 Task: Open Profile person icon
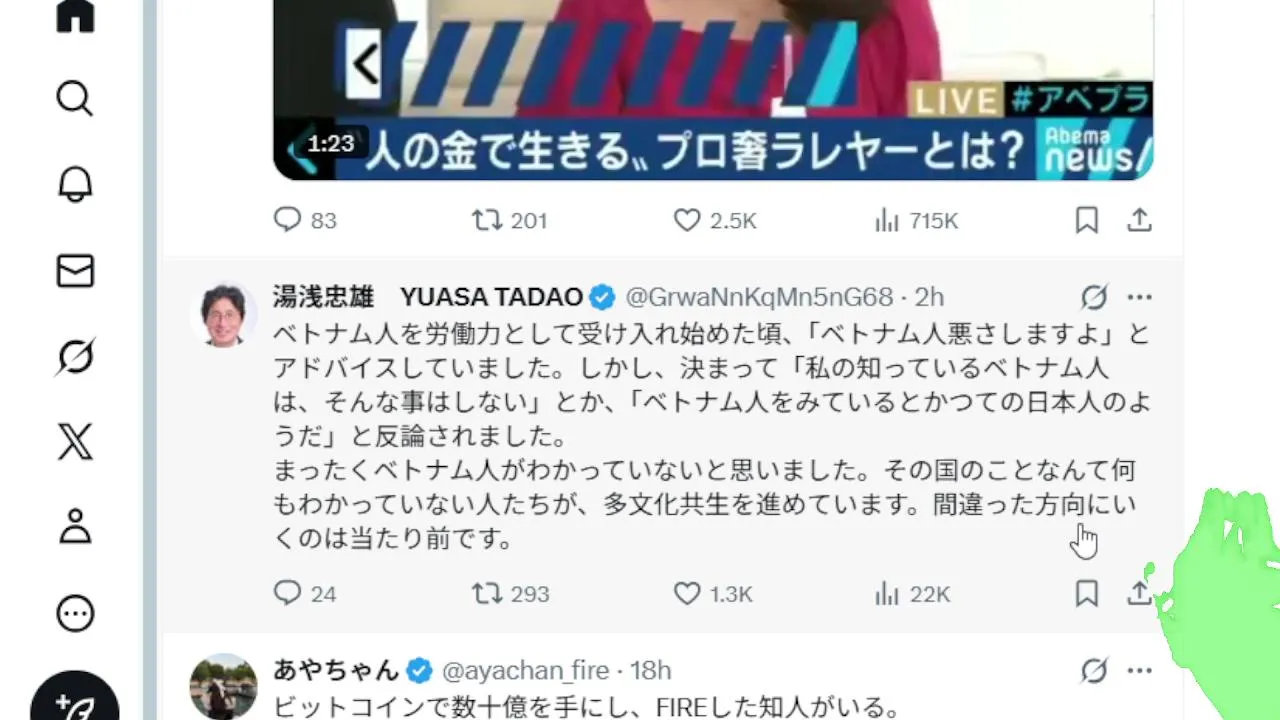(75, 526)
